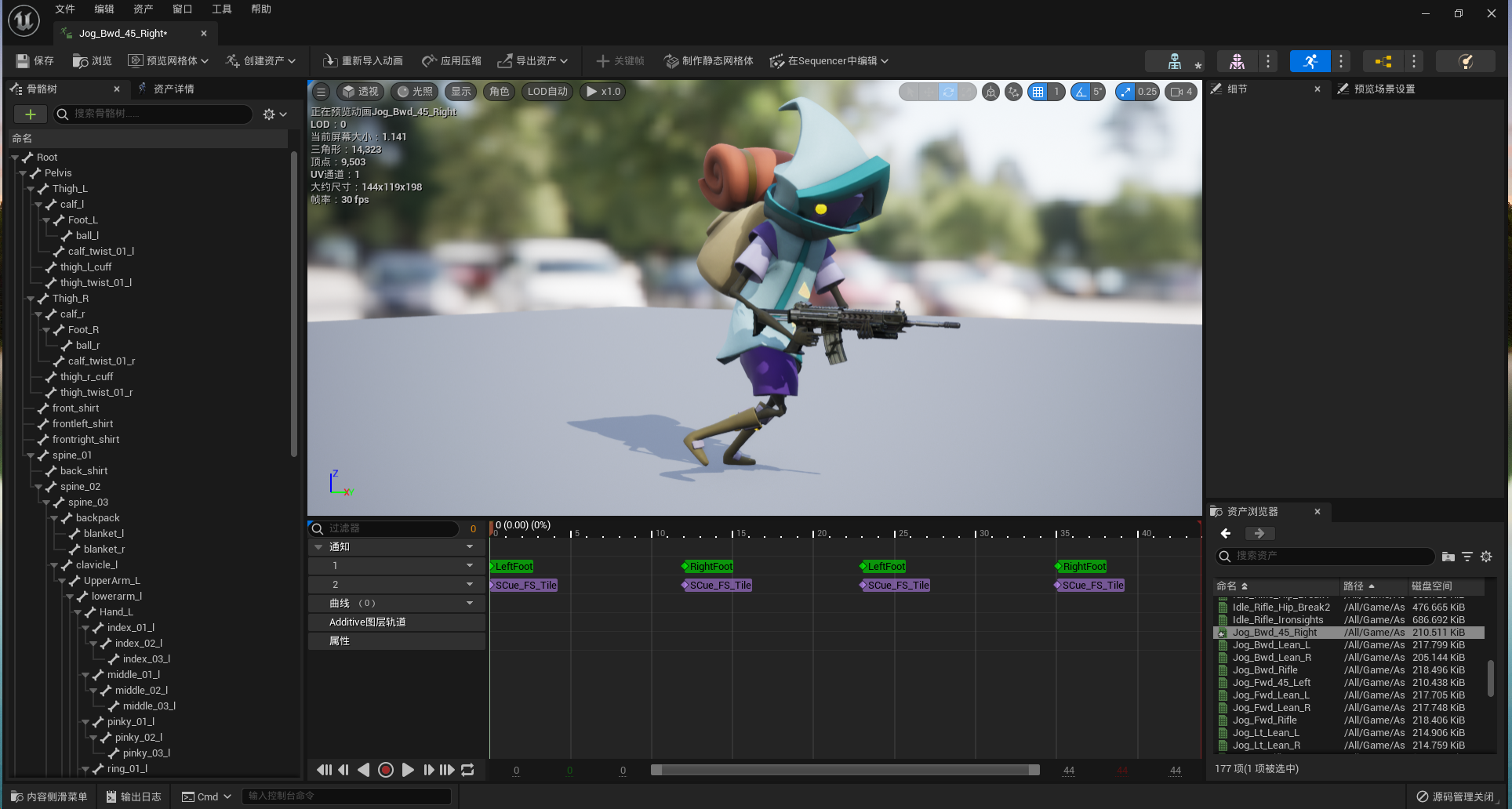Open skeleton tree settings gear
This screenshot has width=1512, height=809.
274,114
